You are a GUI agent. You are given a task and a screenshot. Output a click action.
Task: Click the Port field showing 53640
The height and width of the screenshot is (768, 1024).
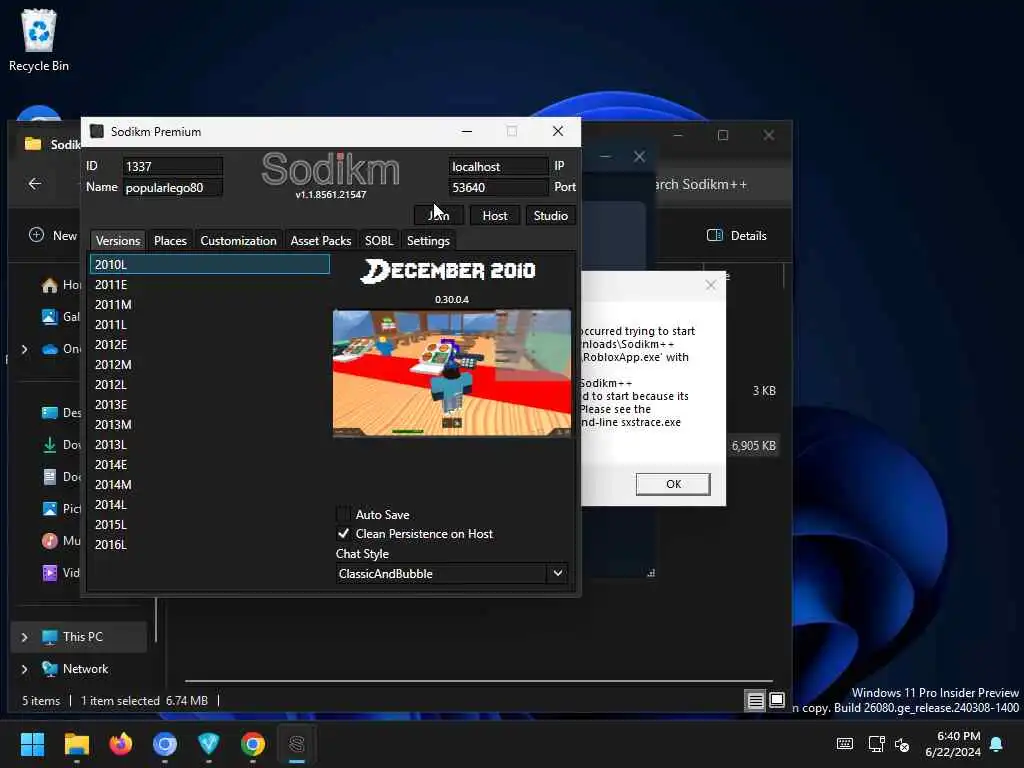(498, 187)
